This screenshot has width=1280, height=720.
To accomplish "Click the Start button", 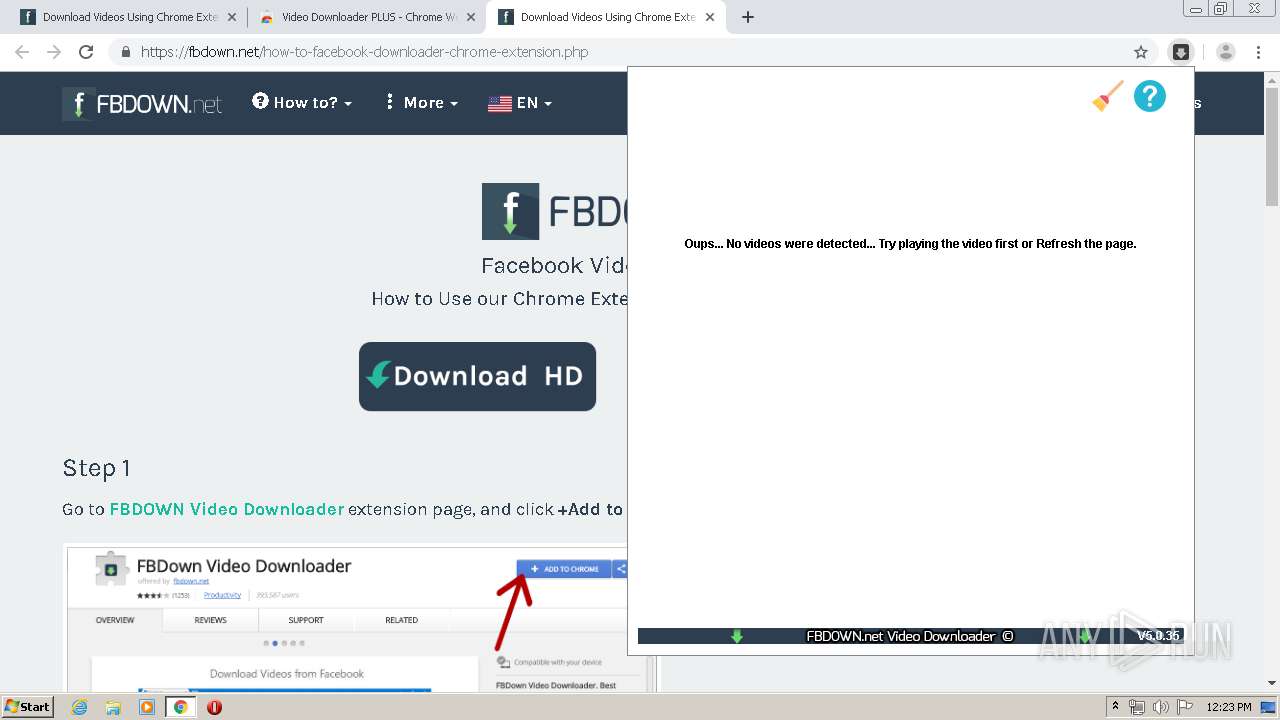I will 28,707.
